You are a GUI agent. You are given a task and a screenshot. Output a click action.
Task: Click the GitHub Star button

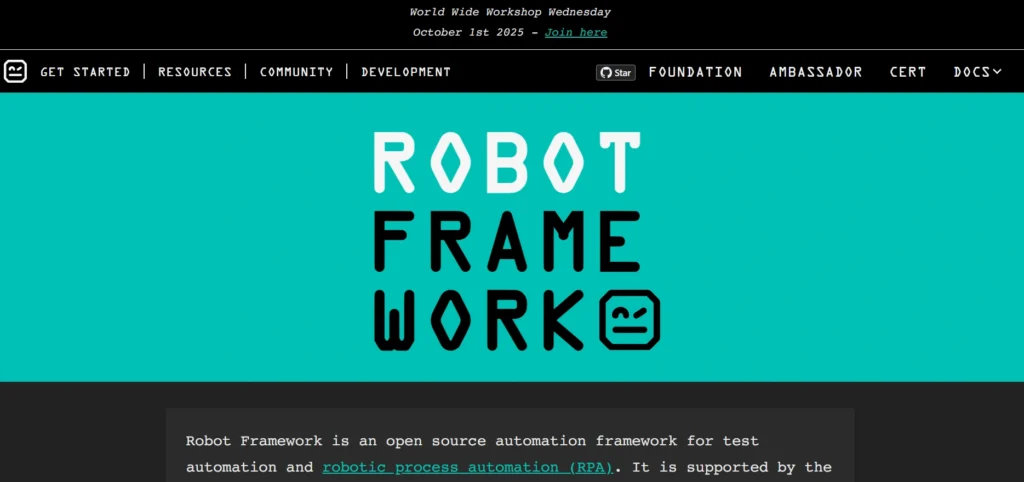[616, 72]
